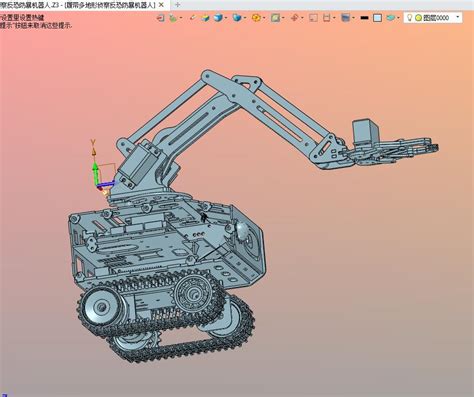The height and width of the screenshot is (397, 474).
Task: Click the black line color swatch
Action: pos(364,18)
